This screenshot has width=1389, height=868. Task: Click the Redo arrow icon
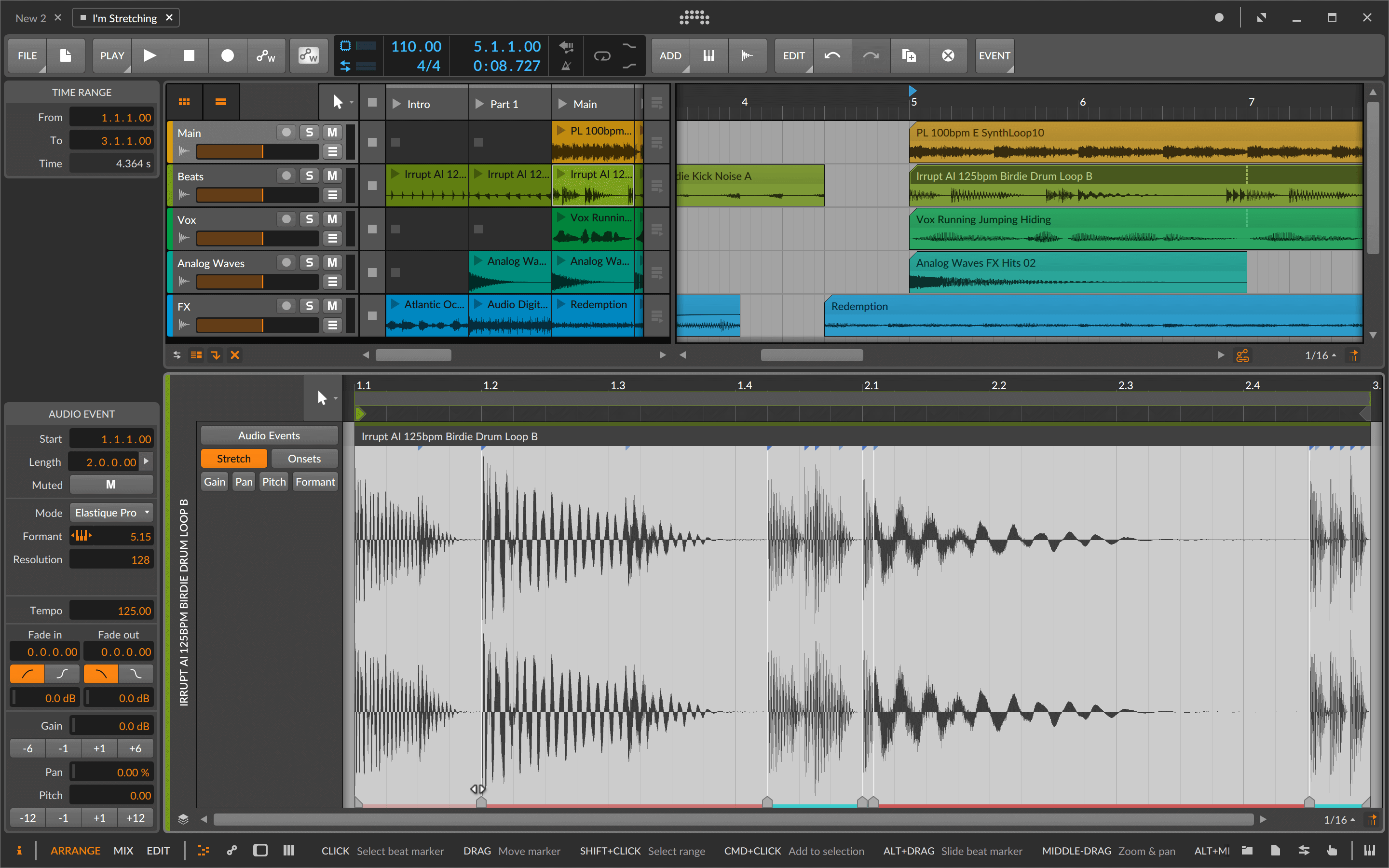[871, 55]
